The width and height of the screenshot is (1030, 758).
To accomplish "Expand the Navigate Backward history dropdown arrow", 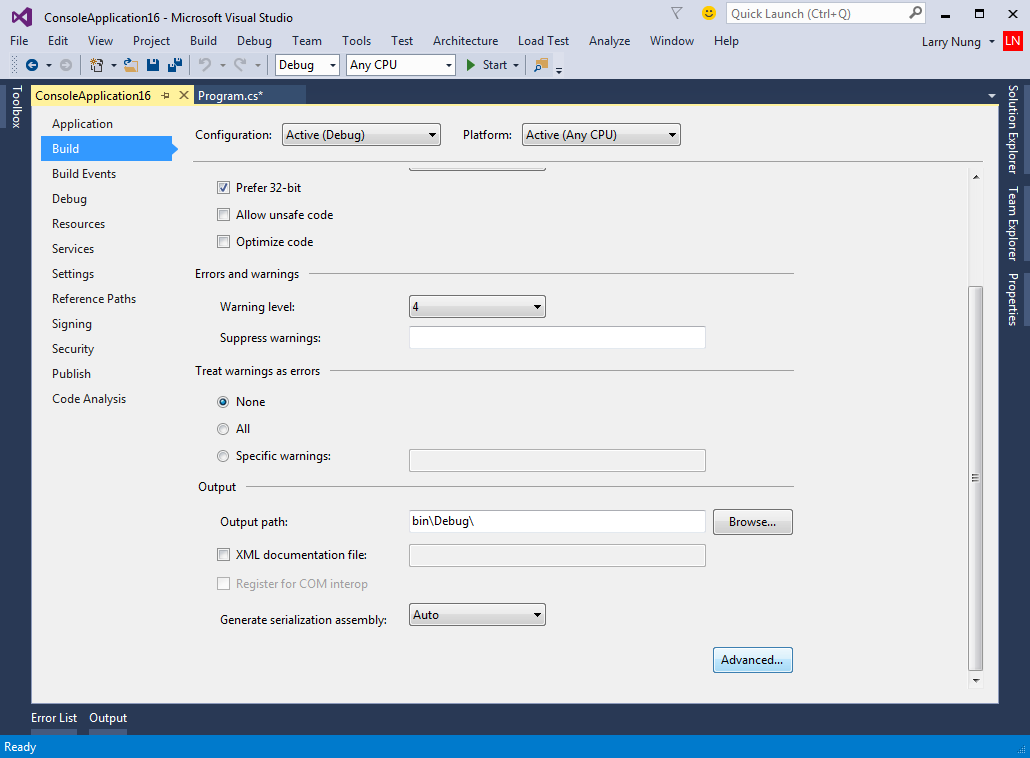I will 49,65.
